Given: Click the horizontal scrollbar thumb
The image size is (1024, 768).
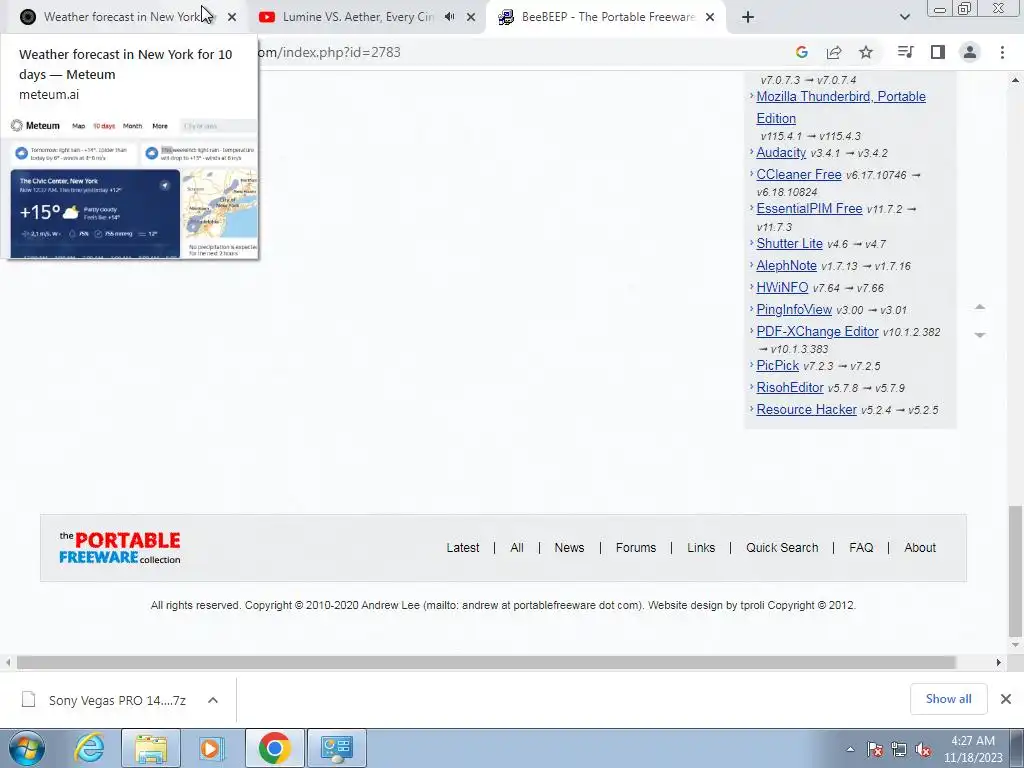Looking at the screenshot, I should point(486,663).
